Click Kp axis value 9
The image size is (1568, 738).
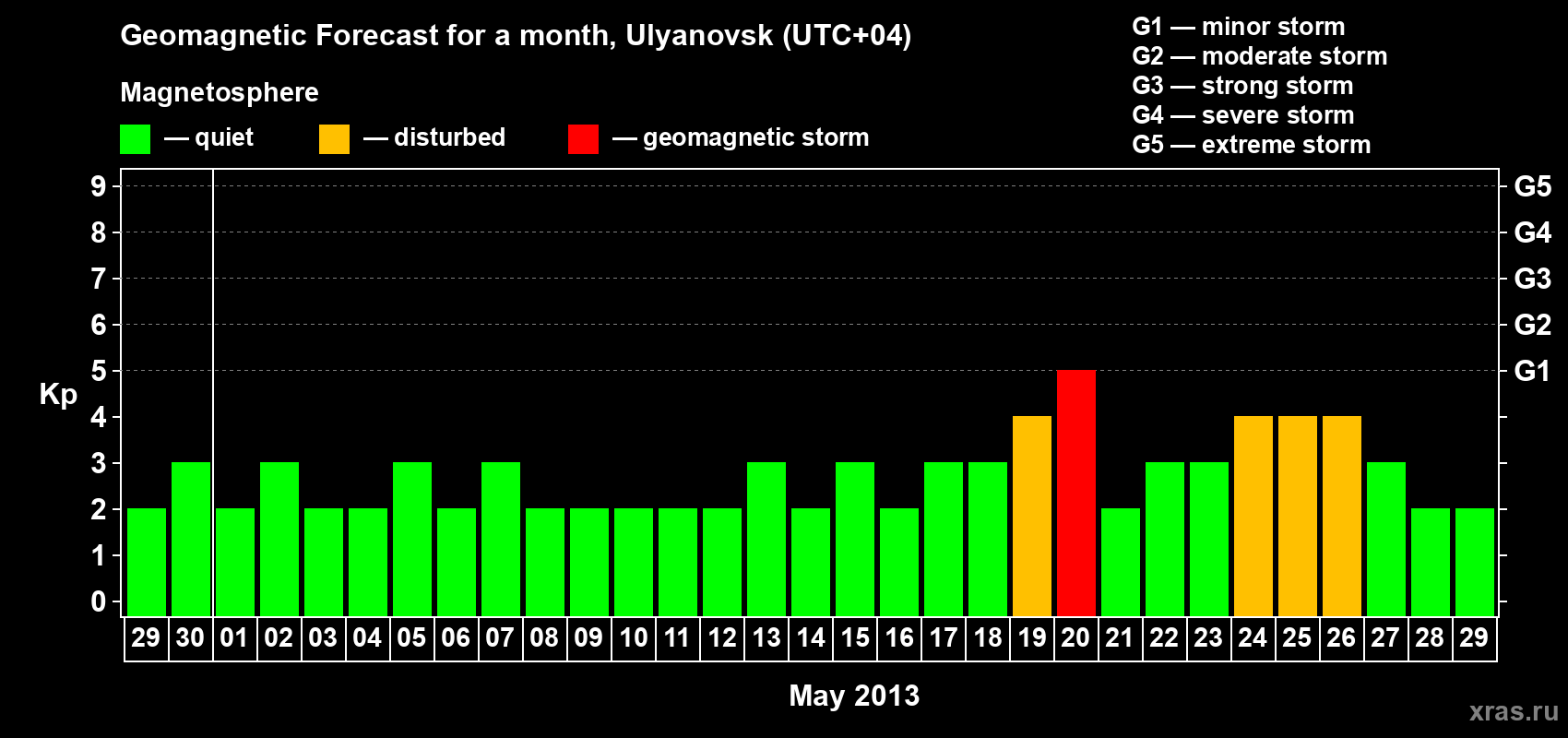99,186
